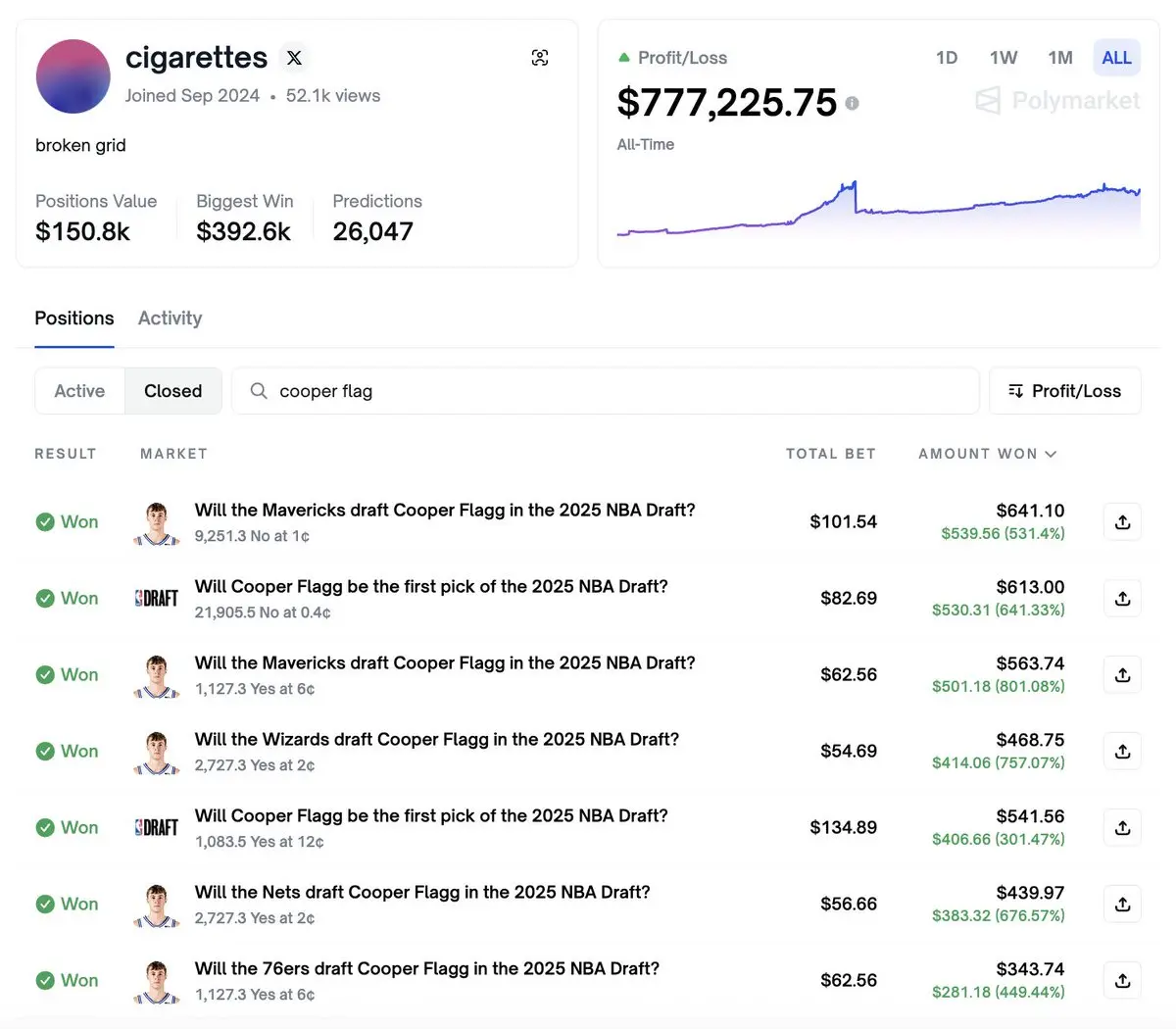Share the $468.75 Wizards position
The height and width of the screenshot is (1029, 1176).
point(1123,752)
